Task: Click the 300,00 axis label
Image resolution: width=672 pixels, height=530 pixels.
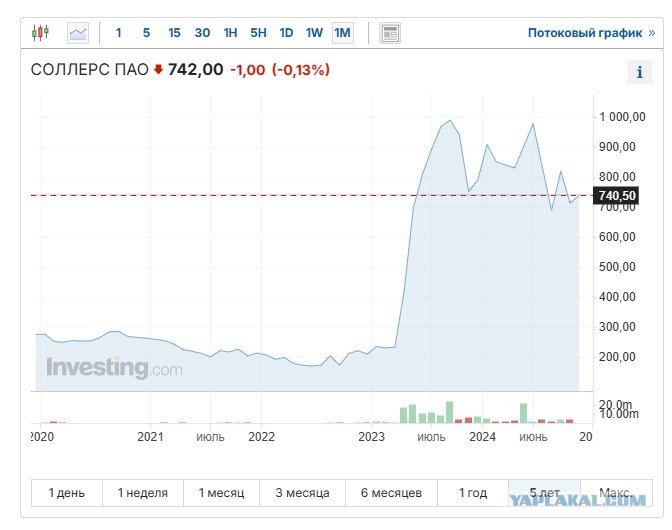Action: click(x=617, y=326)
